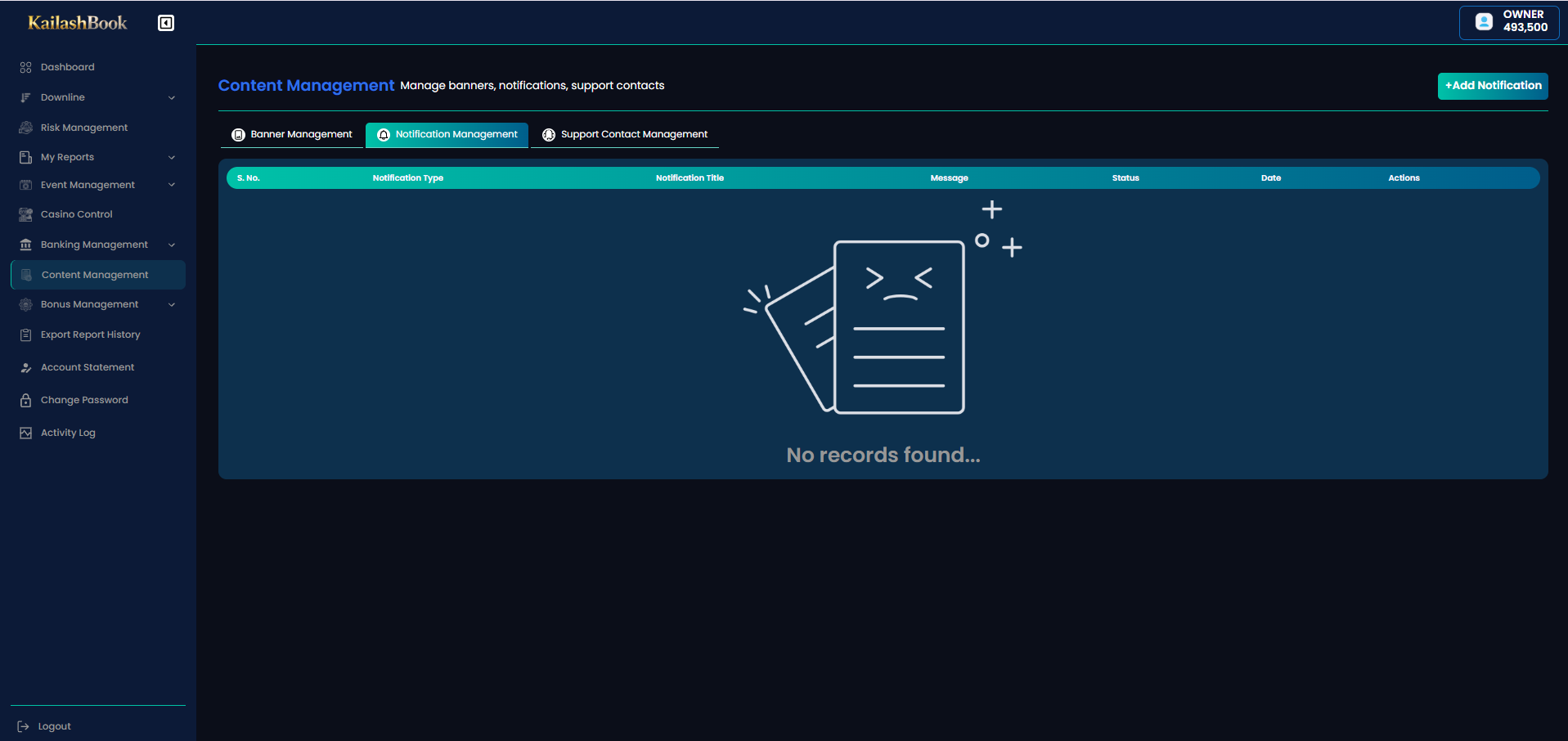Click the Risk Management icon
Image resolution: width=1568 pixels, height=741 pixels.
(25, 128)
